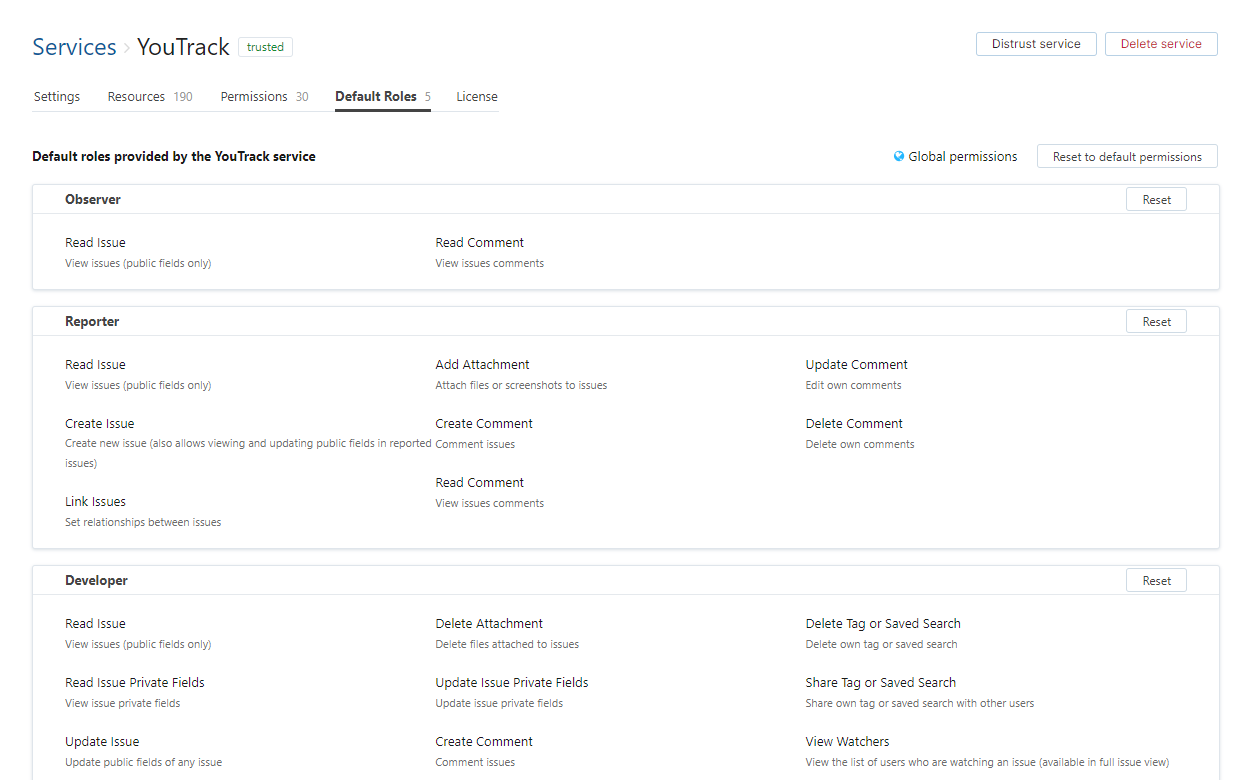The image size is (1250, 780).
Task: Select the Reporter role heading
Action: pos(92,322)
